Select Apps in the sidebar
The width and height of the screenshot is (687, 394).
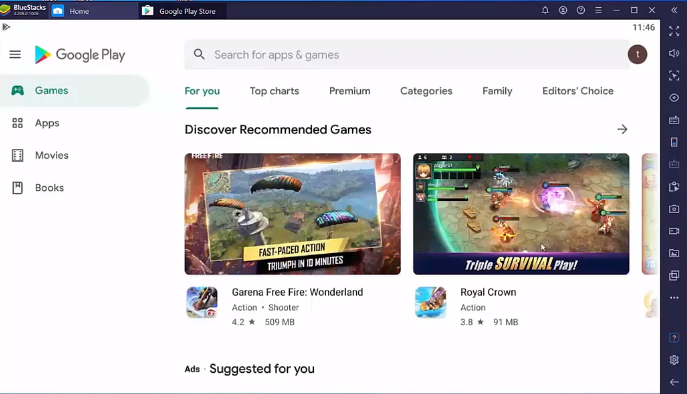74,123
